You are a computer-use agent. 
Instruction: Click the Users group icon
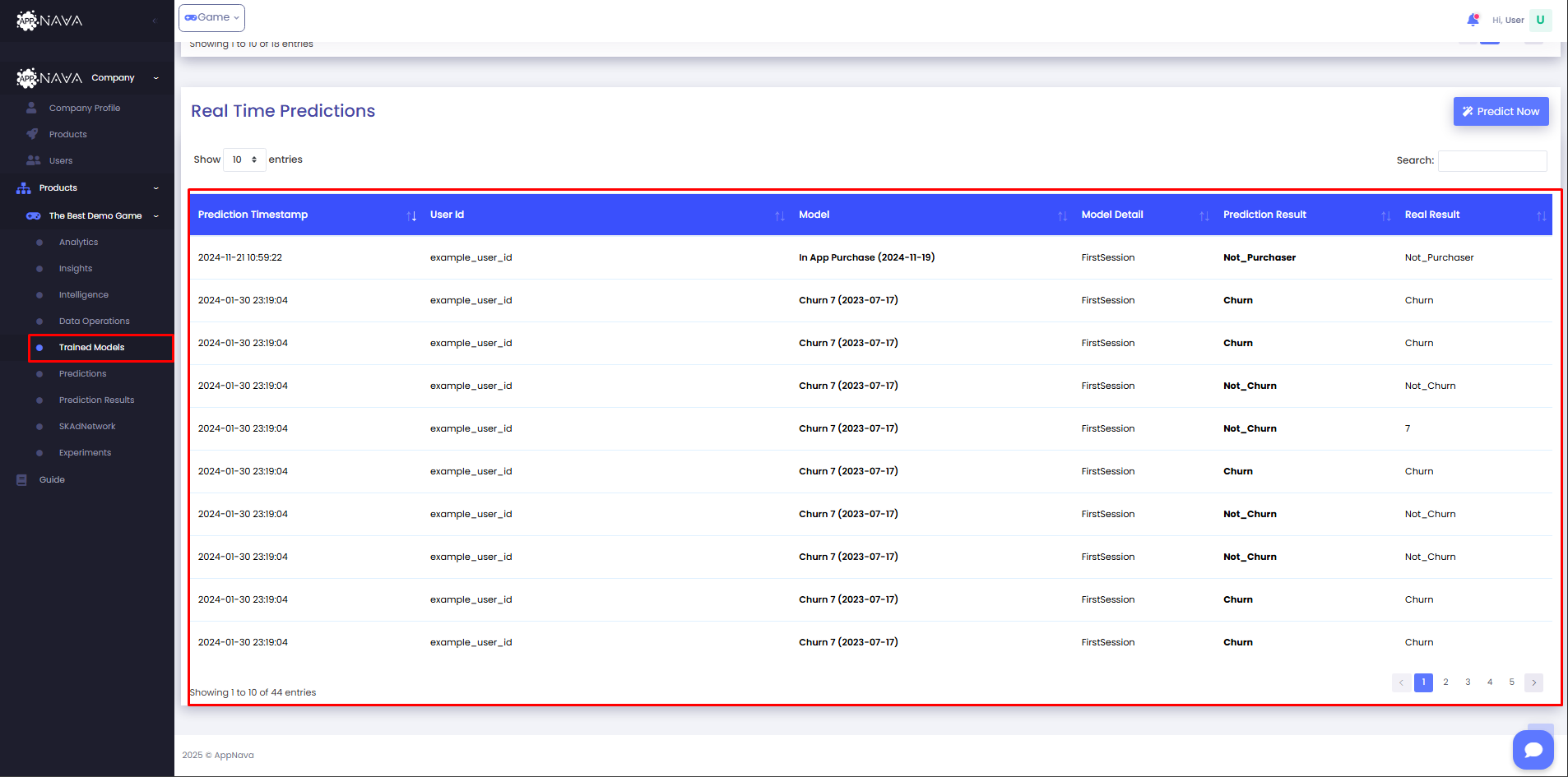[x=33, y=160]
